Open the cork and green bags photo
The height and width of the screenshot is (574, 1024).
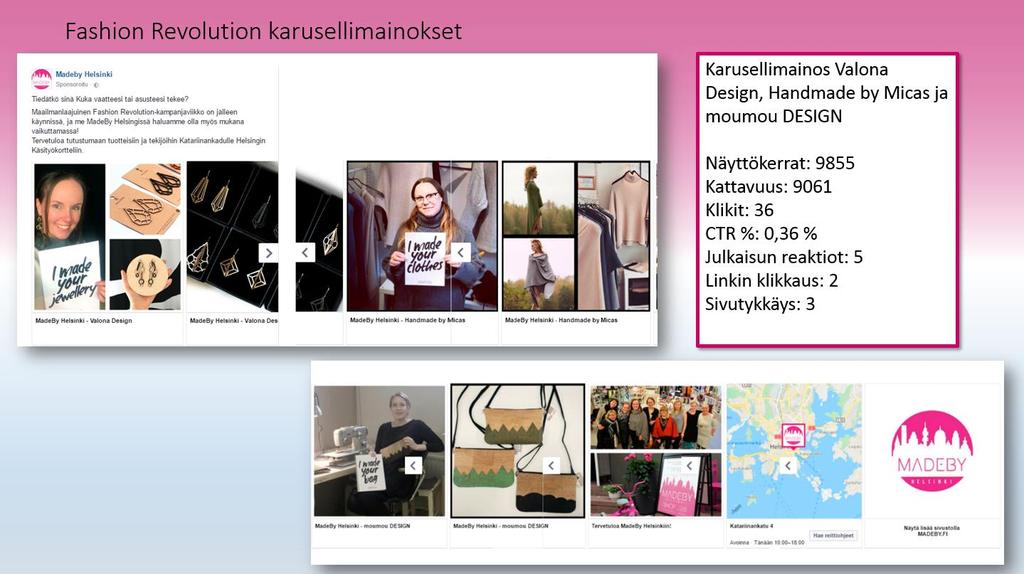[x=517, y=451]
